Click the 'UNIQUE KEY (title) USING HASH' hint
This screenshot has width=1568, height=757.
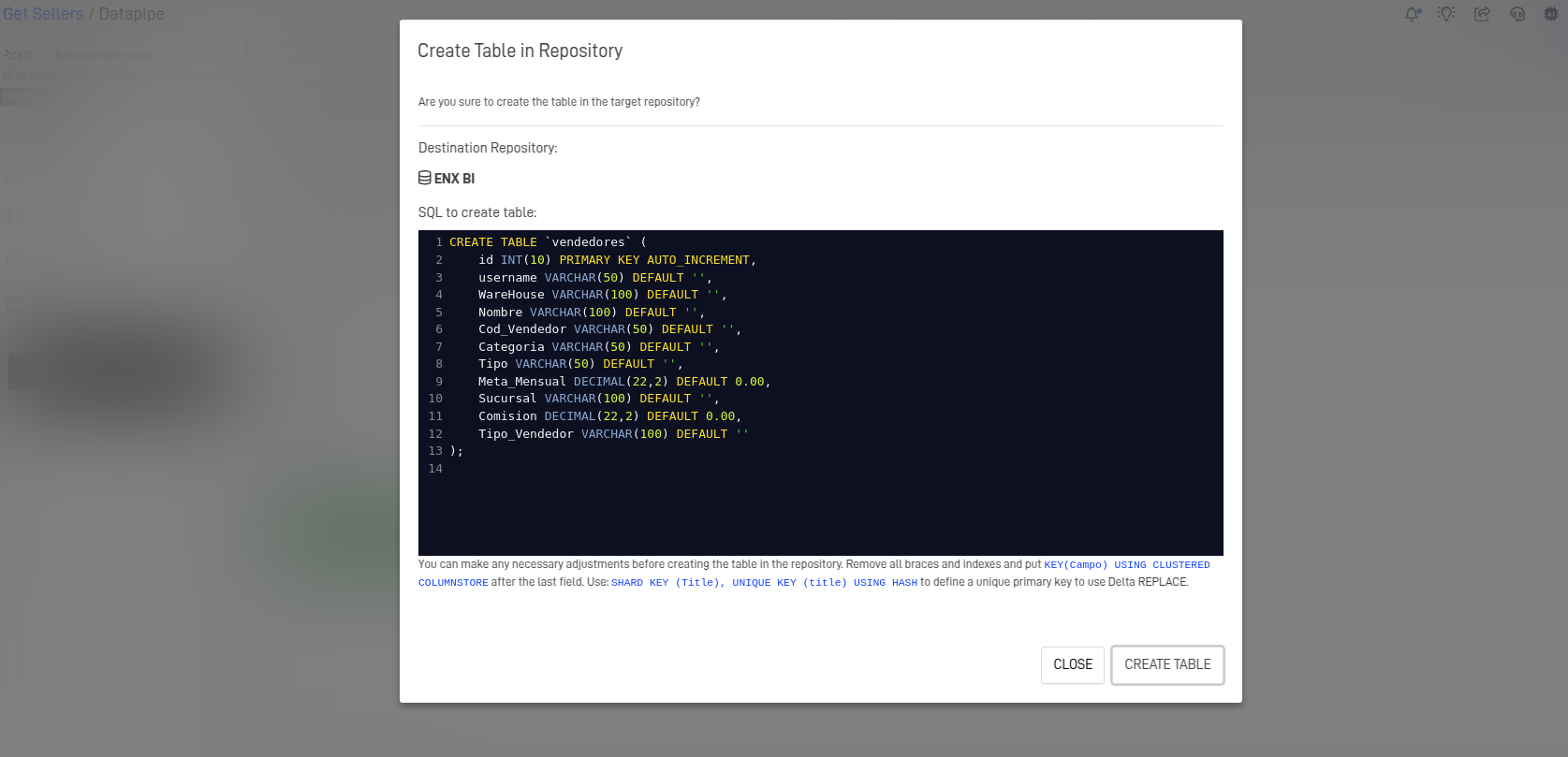pos(825,583)
